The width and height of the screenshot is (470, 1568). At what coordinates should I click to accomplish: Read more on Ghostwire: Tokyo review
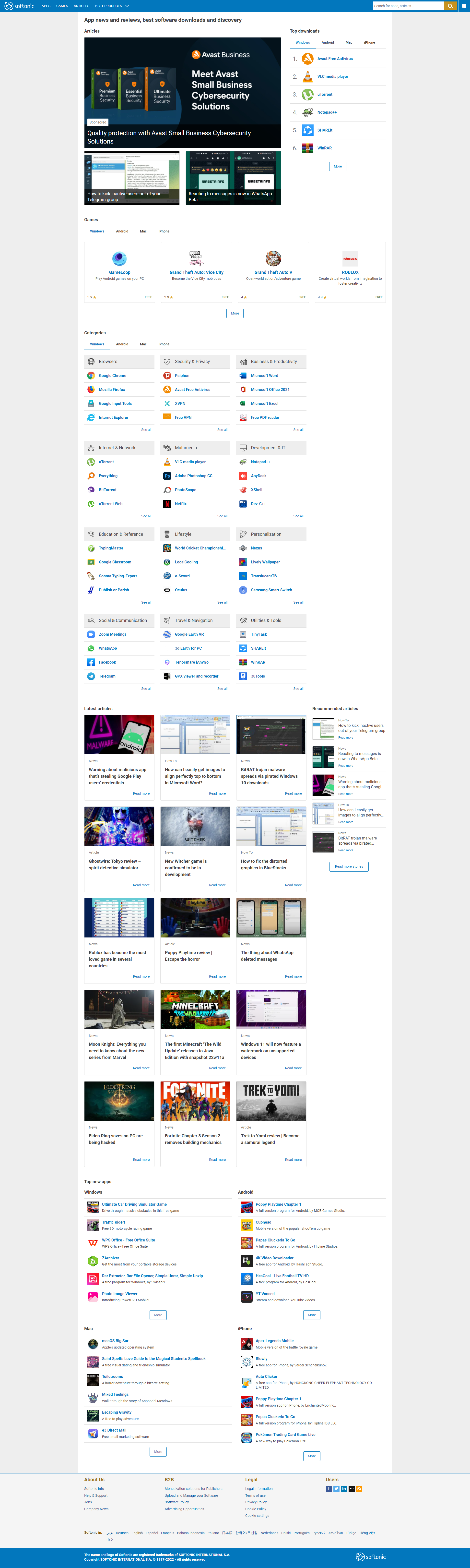141,885
